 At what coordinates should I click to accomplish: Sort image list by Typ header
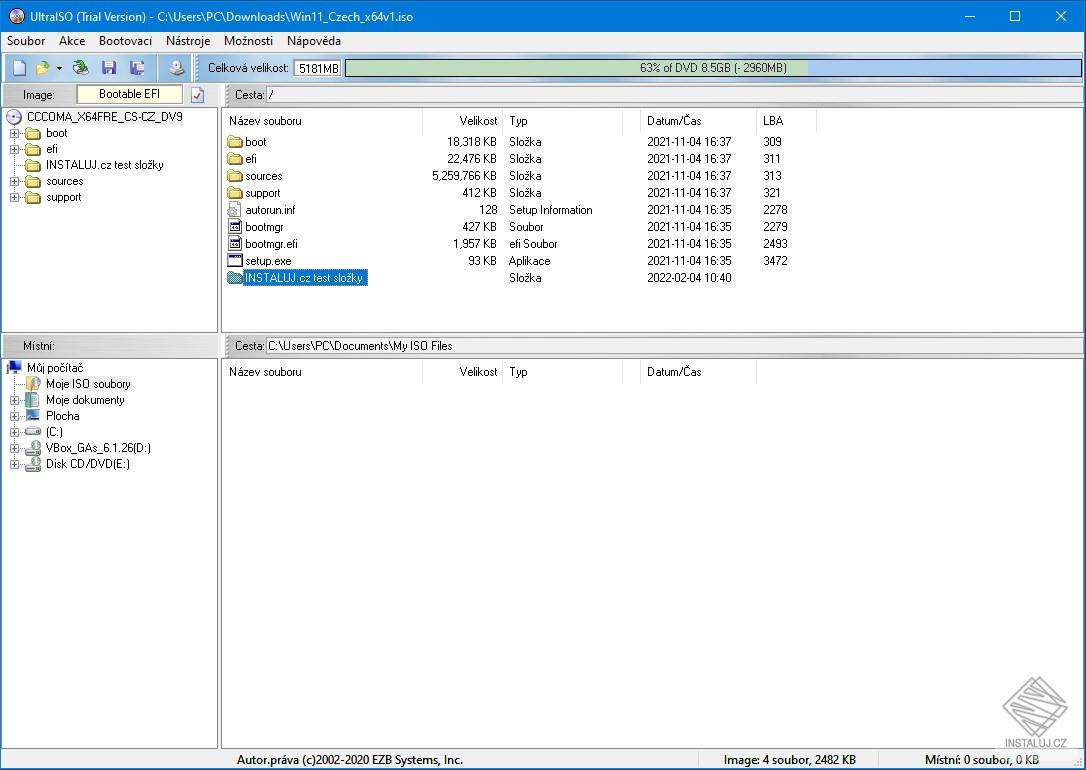pyautogui.click(x=562, y=120)
